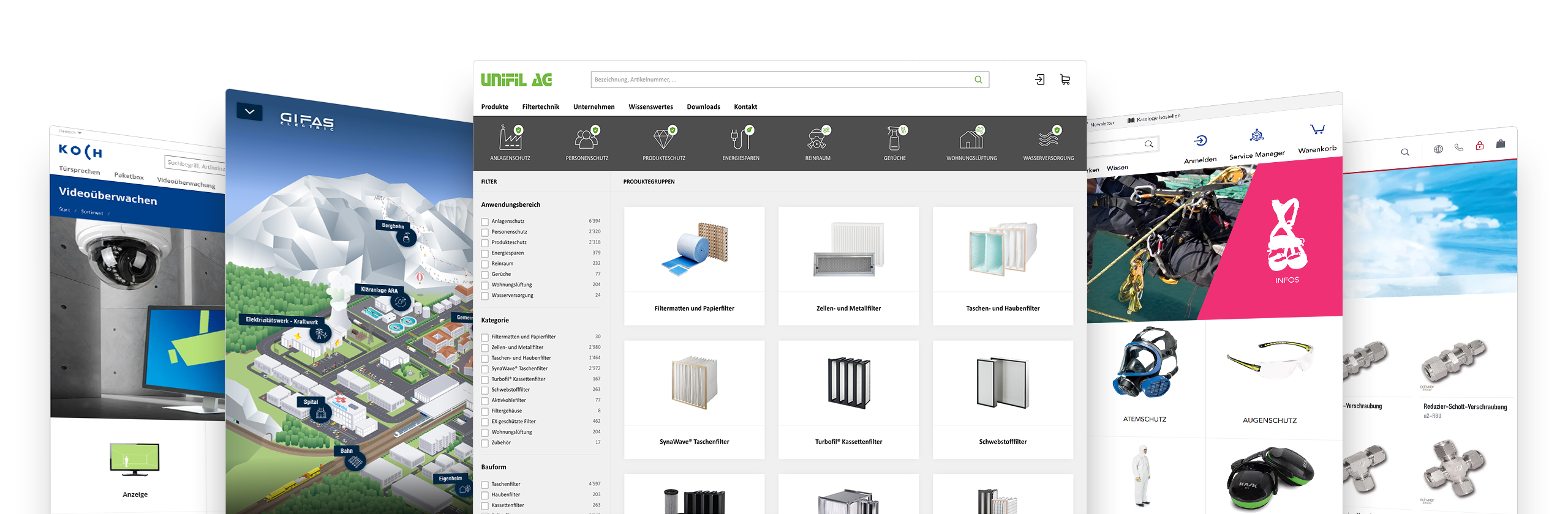Expand the Gifas dropdown chevron button
The width and height of the screenshot is (1568, 514).
249,111
